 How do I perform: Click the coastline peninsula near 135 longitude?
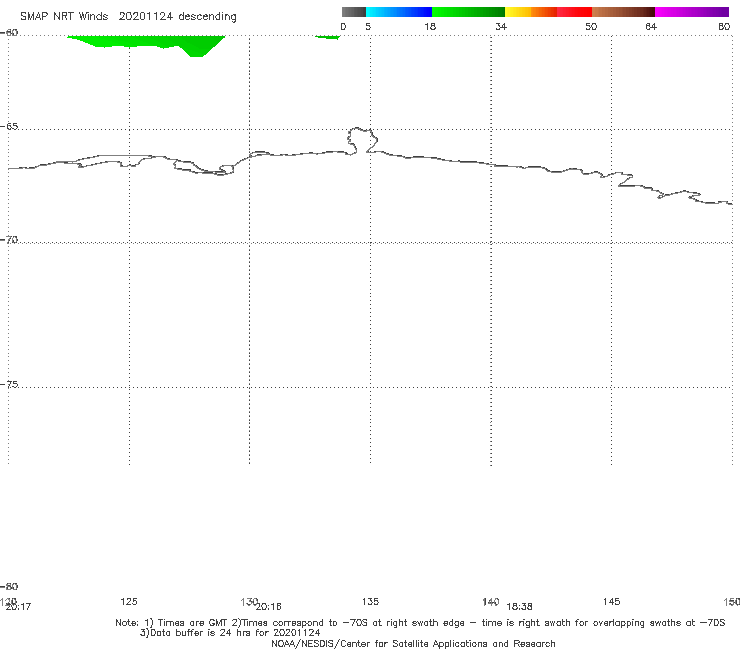coord(362,140)
